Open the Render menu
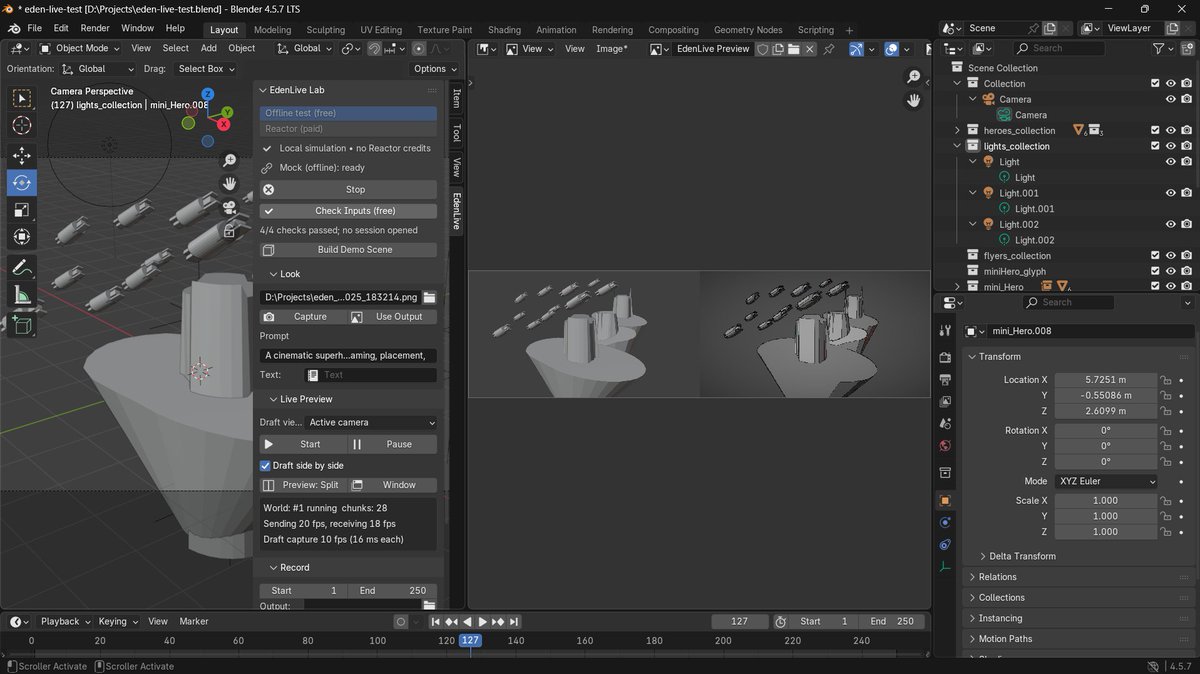Image resolution: width=1200 pixels, height=674 pixels. pos(95,28)
